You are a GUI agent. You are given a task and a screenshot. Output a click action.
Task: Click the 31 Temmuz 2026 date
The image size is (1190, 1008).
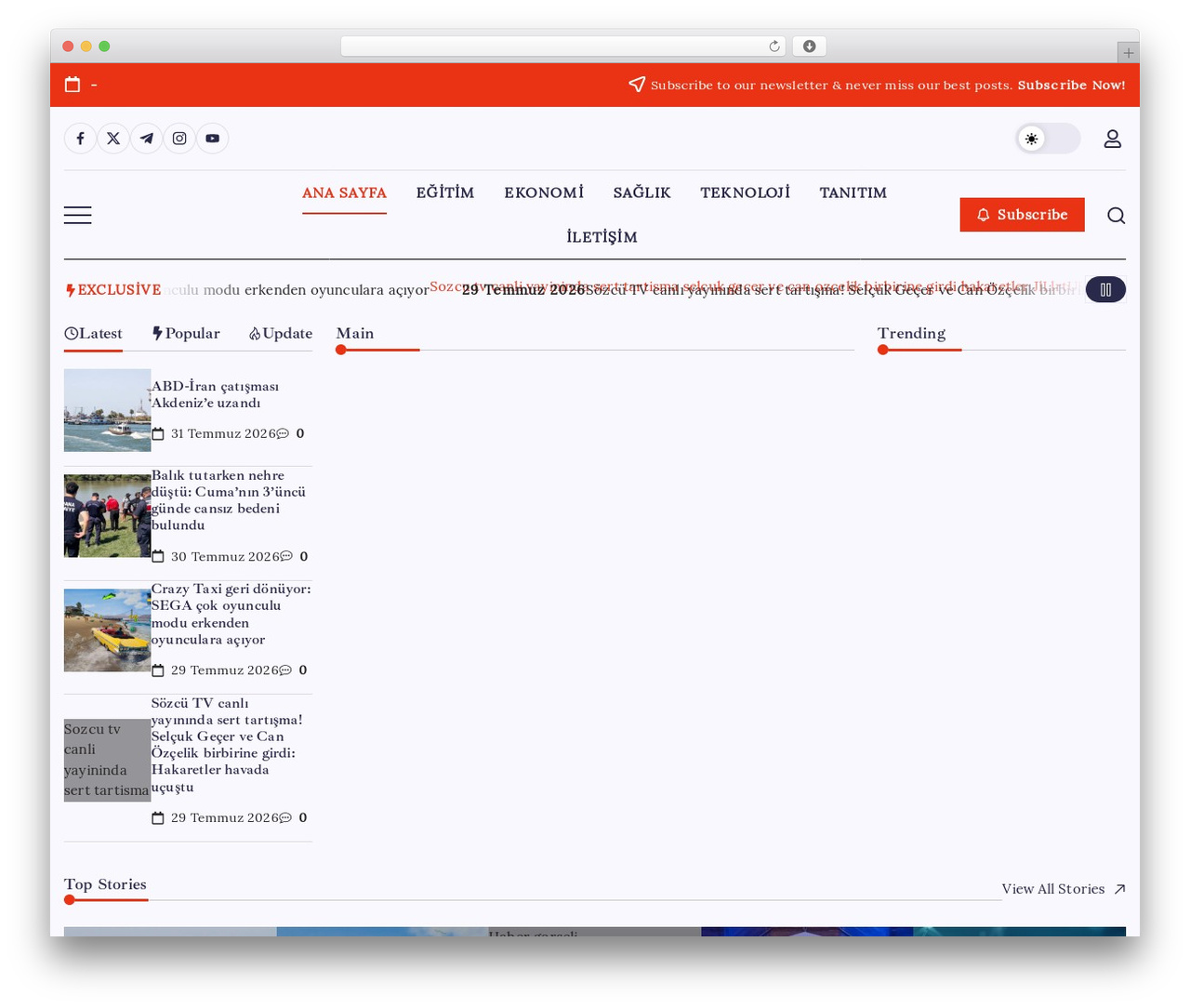coord(223,433)
